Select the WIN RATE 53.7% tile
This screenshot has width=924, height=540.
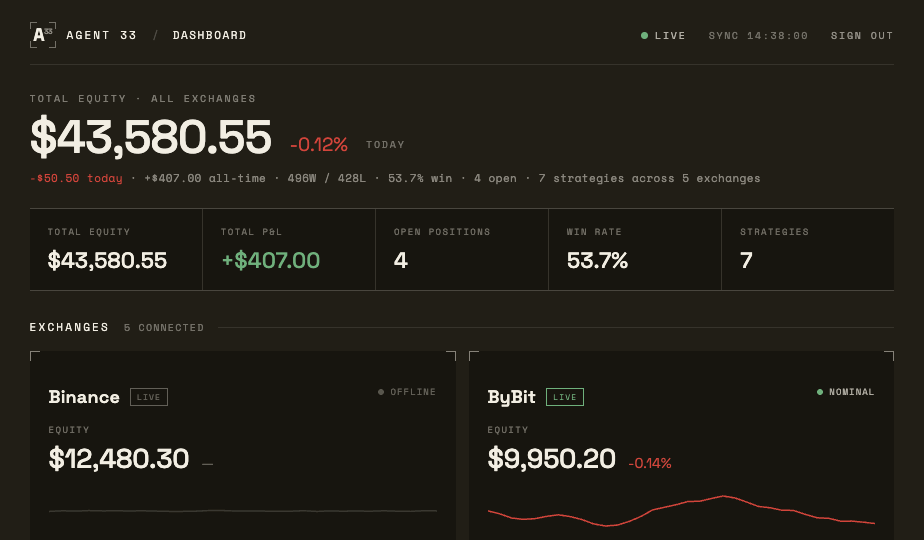coord(635,249)
